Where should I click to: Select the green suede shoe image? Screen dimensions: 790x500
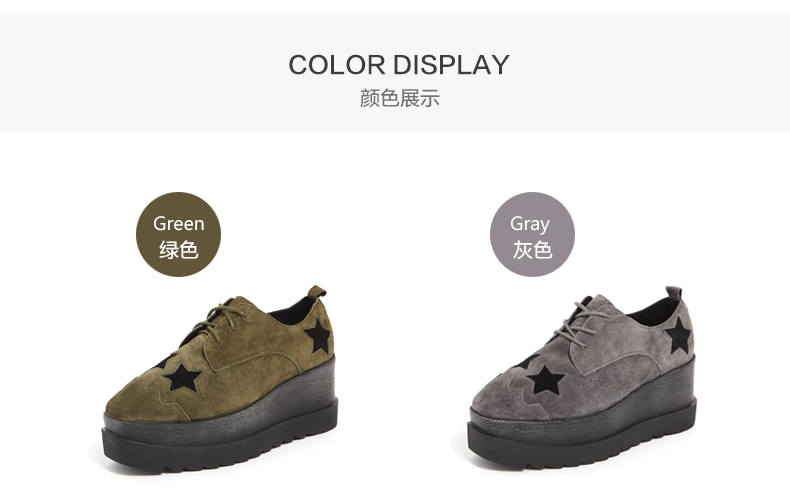pos(220,379)
